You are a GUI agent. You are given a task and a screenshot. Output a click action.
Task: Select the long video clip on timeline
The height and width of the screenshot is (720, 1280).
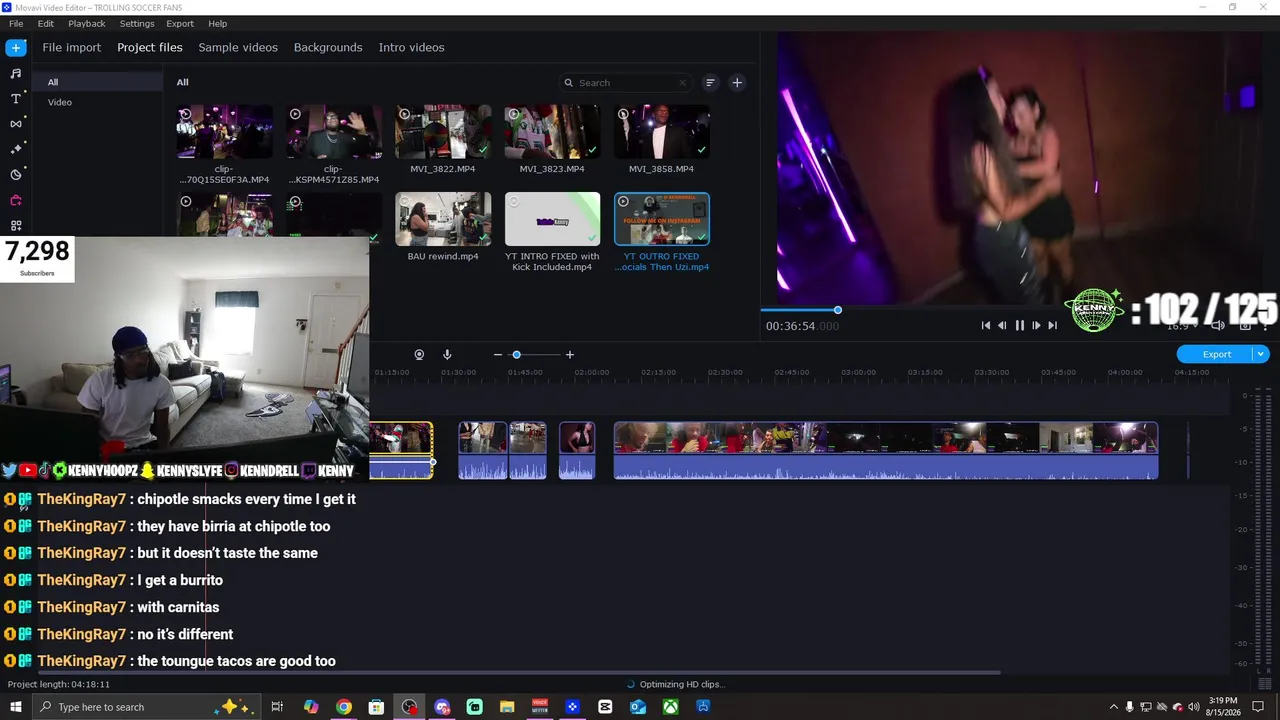point(886,451)
